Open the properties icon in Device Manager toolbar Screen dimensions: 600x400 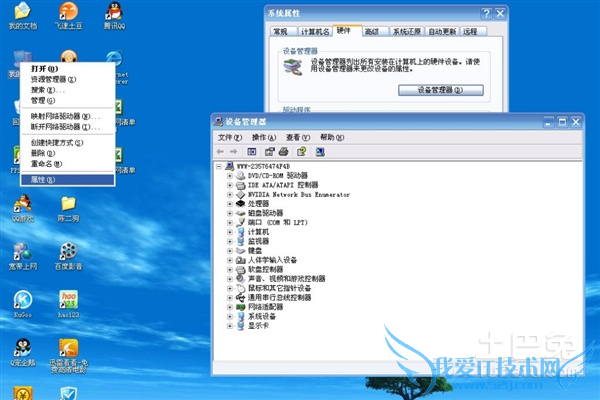(270, 152)
